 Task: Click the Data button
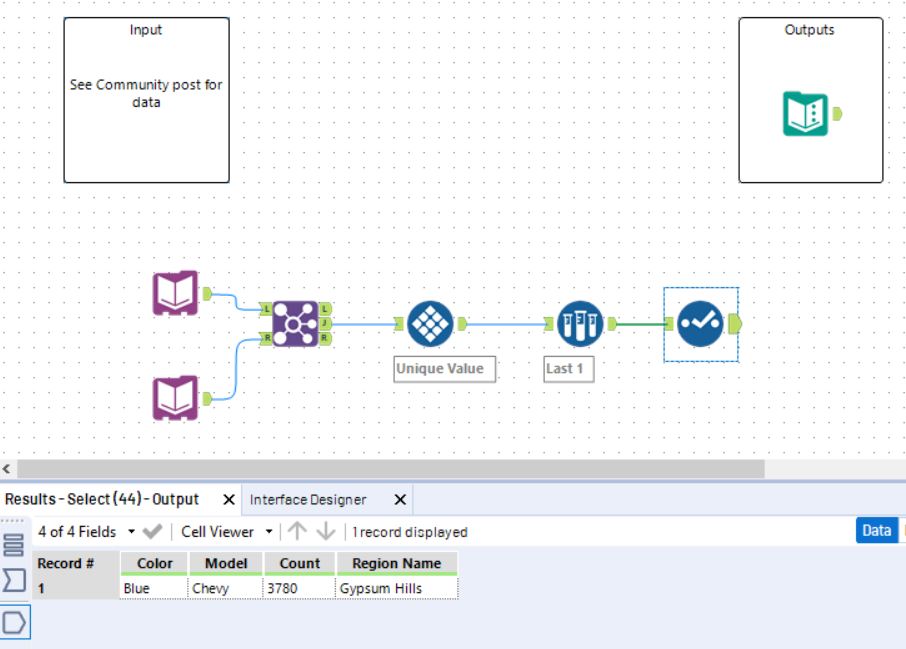click(877, 531)
